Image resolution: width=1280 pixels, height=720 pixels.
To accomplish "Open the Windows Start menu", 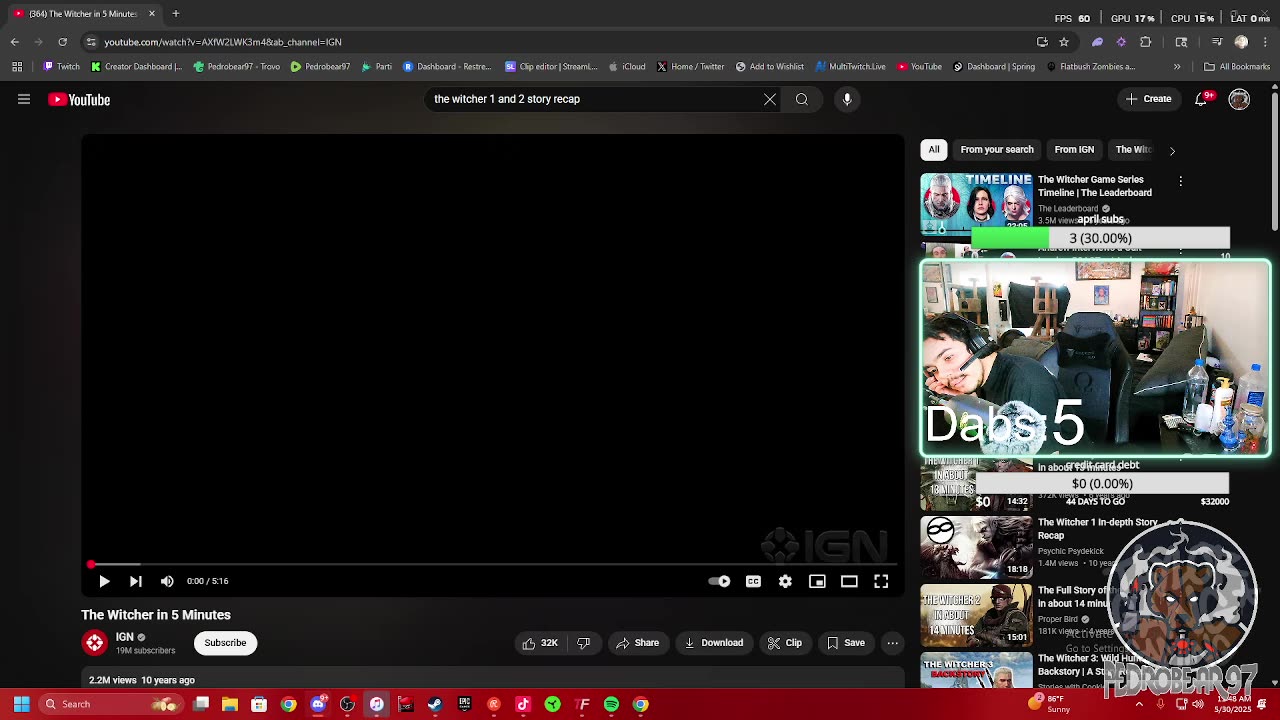I will point(21,705).
